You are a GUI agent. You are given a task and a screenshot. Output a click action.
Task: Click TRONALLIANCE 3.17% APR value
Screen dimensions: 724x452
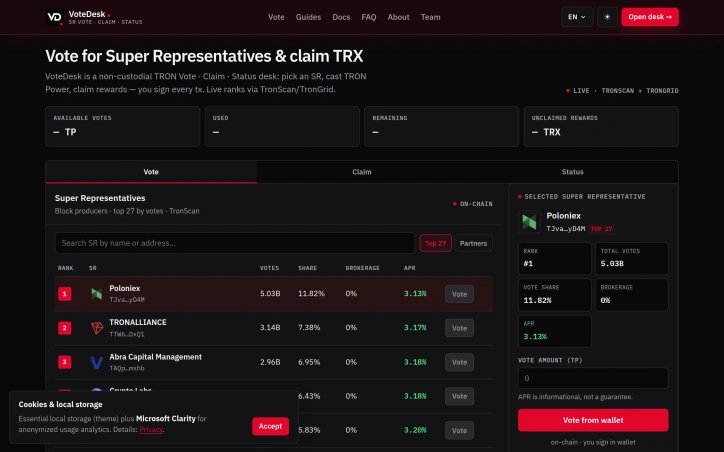tap(415, 328)
